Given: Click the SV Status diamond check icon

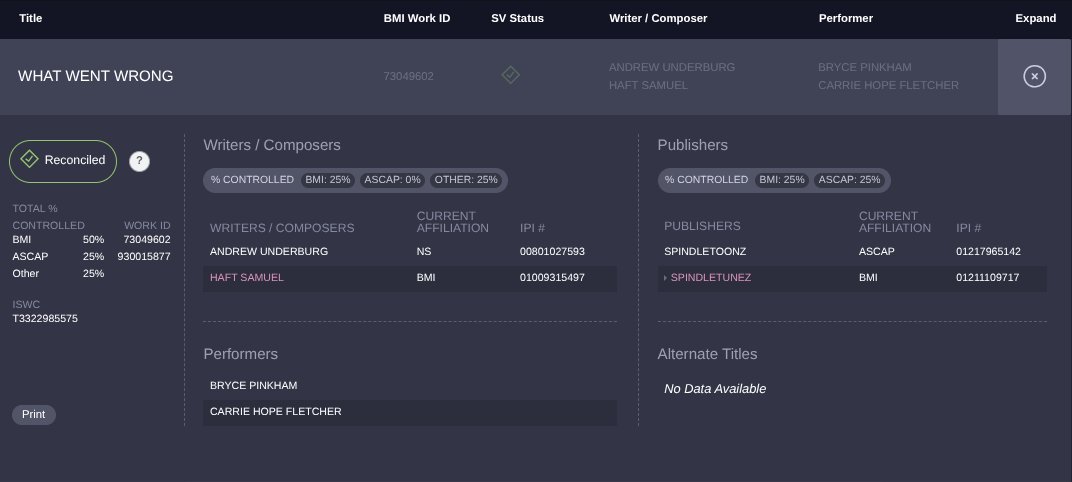Looking at the screenshot, I should (510, 75).
